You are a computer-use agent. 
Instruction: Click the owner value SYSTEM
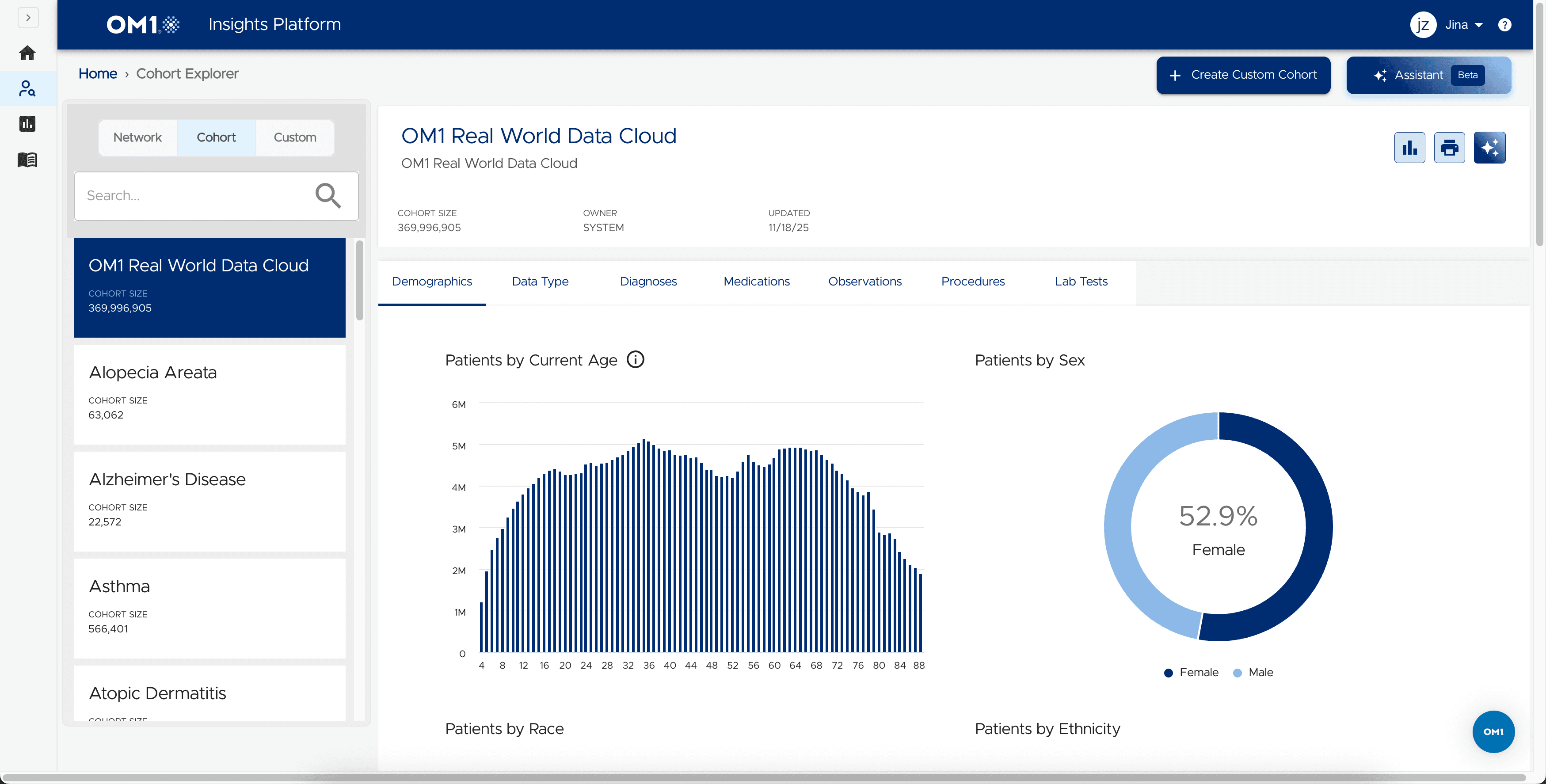coord(603,228)
